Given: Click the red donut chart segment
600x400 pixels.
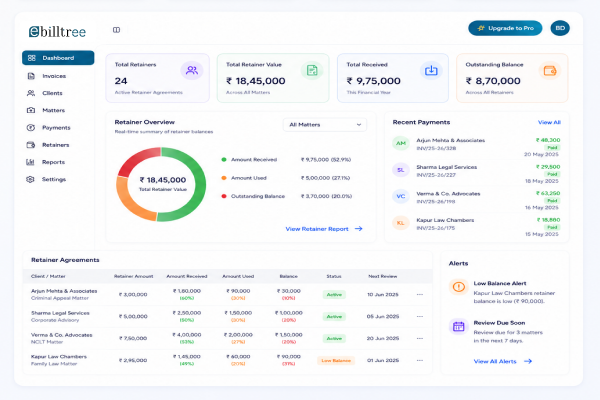Looking at the screenshot, I should pyautogui.click(x=135, y=160).
